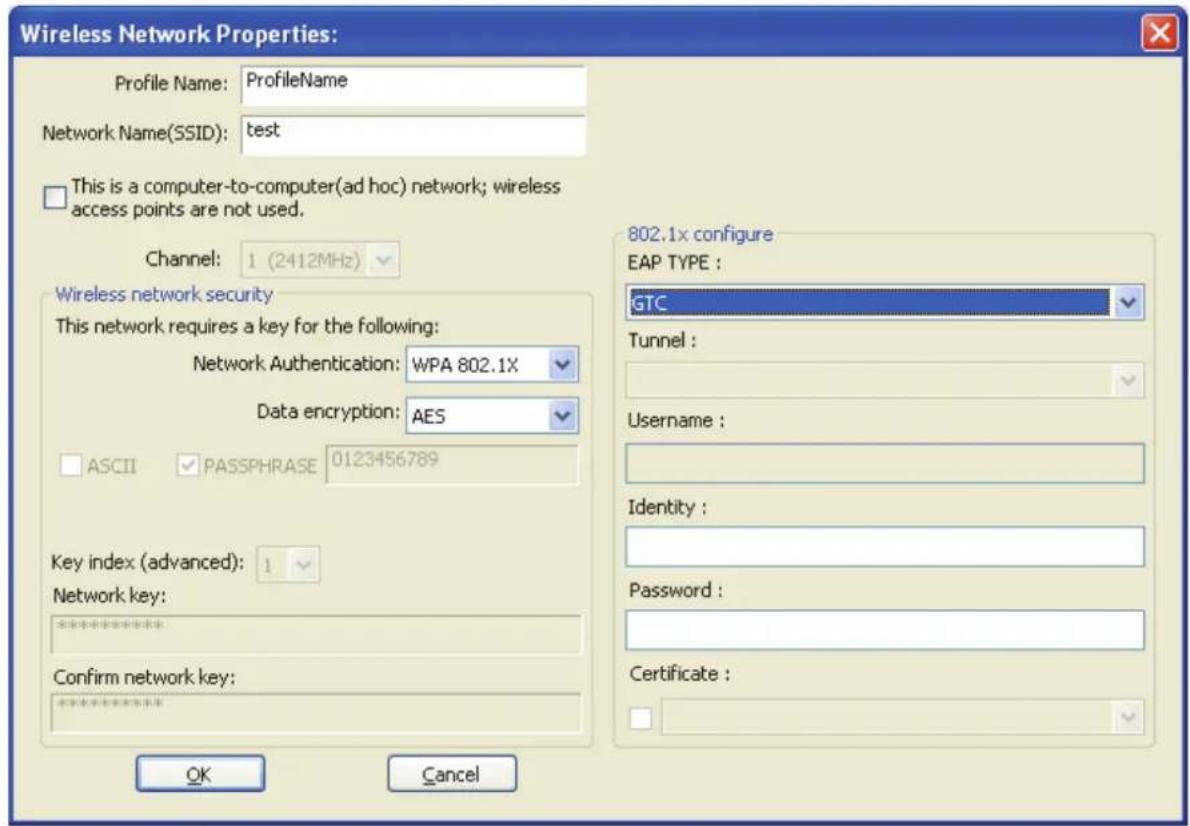Open the Tunnel dropdown

[x=885, y=381]
